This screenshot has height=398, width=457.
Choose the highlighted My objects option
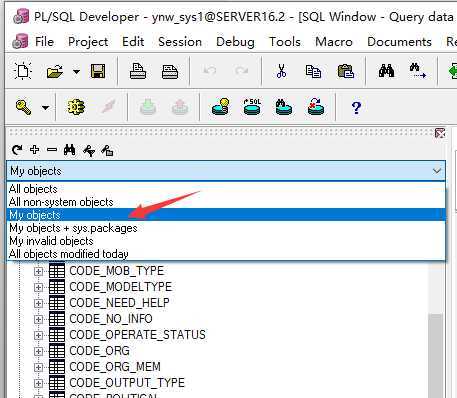[x=226, y=215]
